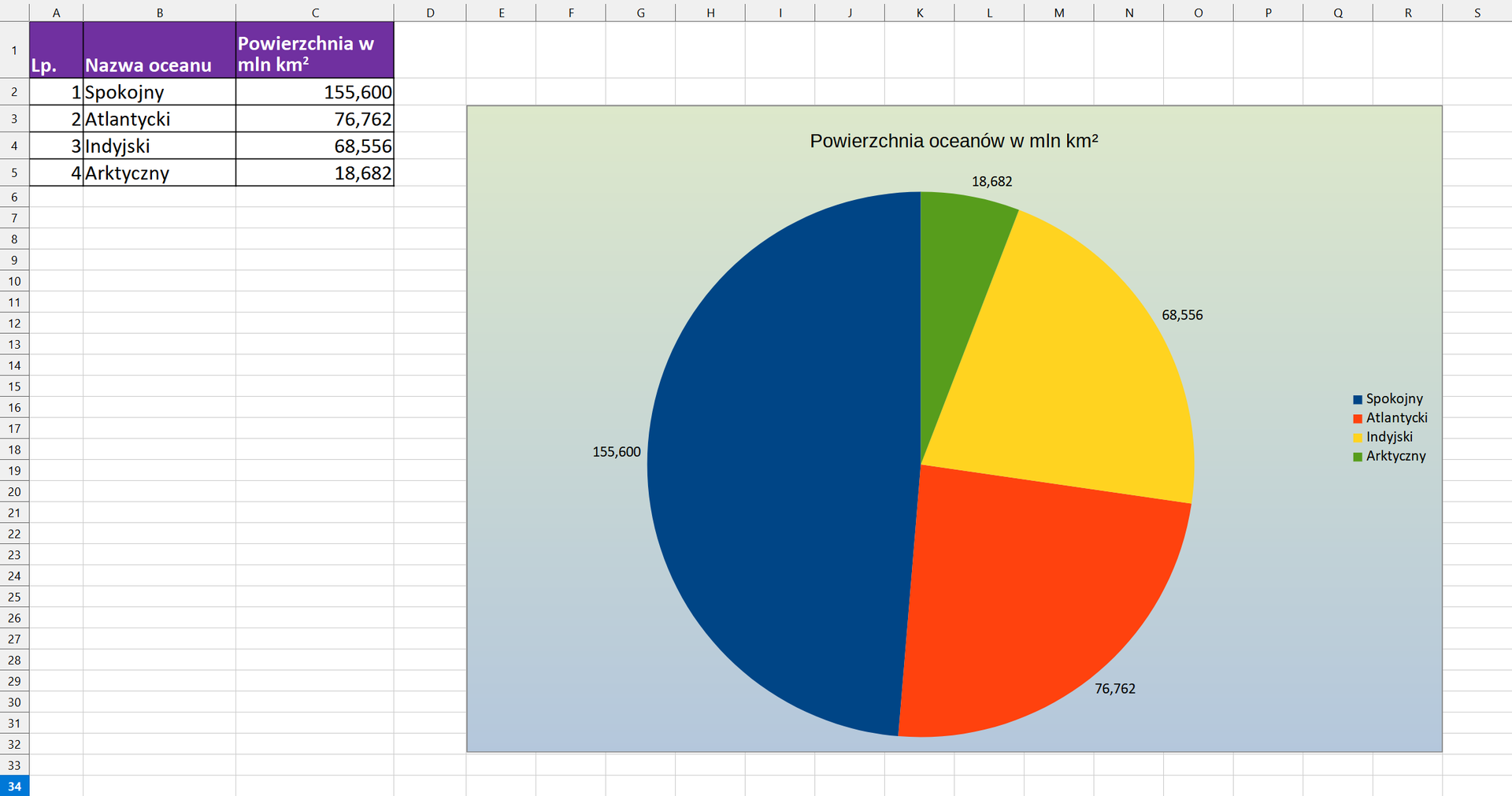
Task: Select table cell containing Atlantycki
Action: click(159, 119)
